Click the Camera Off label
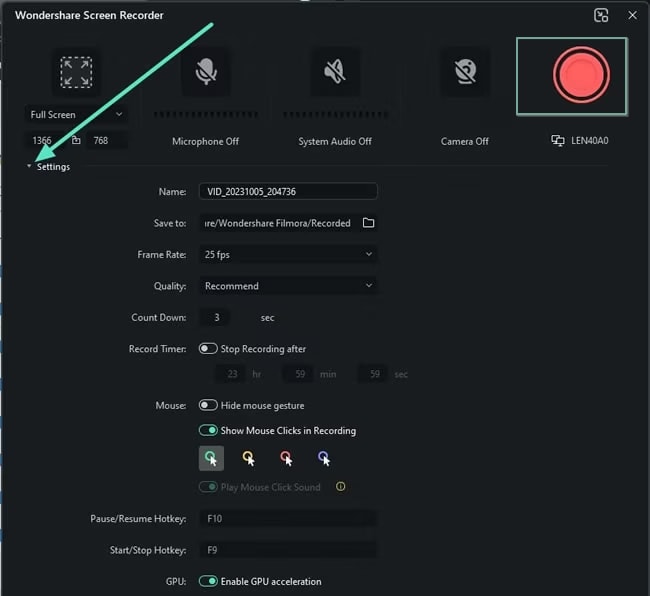 pyautogui.click(x=465, y=141)
